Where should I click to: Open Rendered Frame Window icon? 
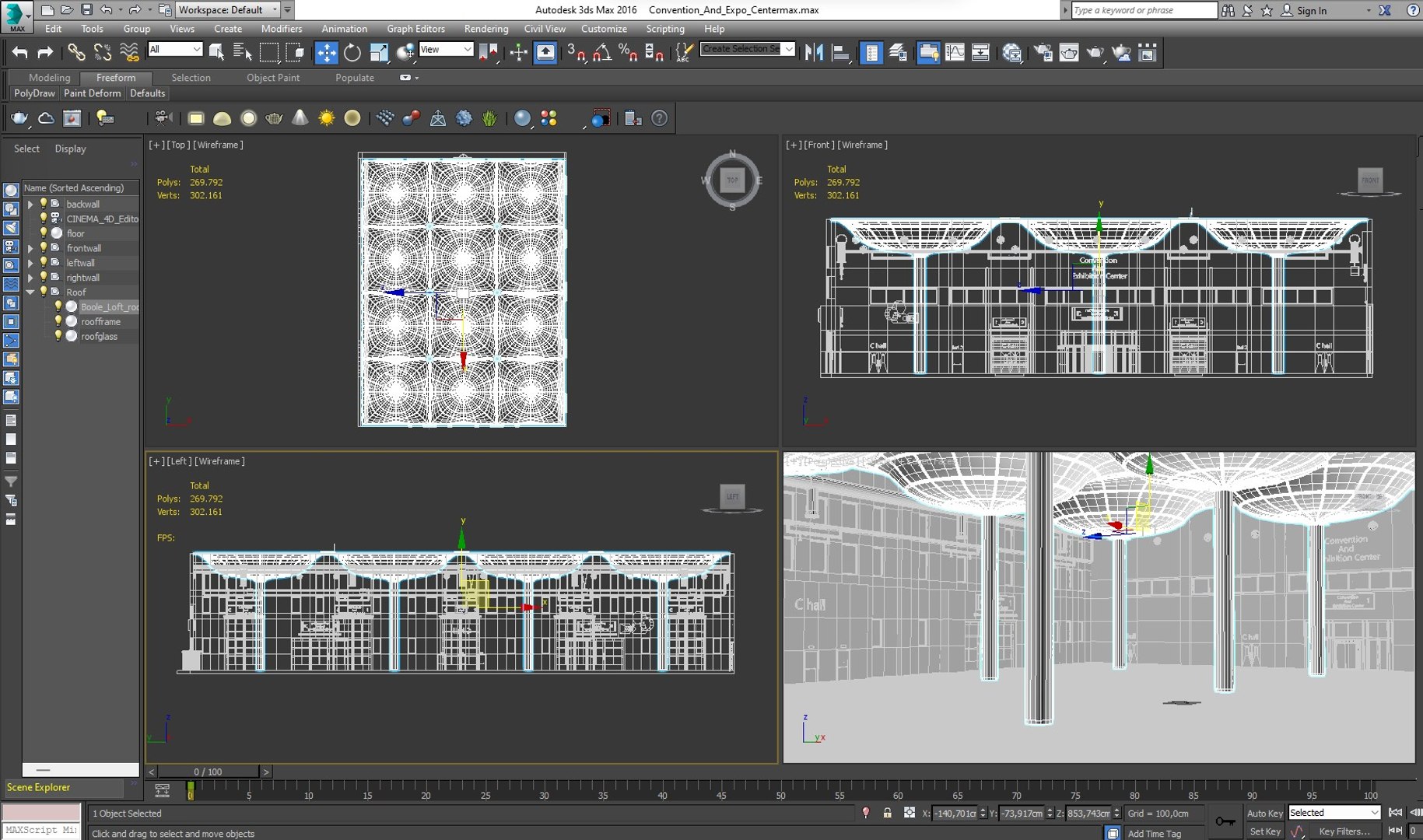point(1069,52)
